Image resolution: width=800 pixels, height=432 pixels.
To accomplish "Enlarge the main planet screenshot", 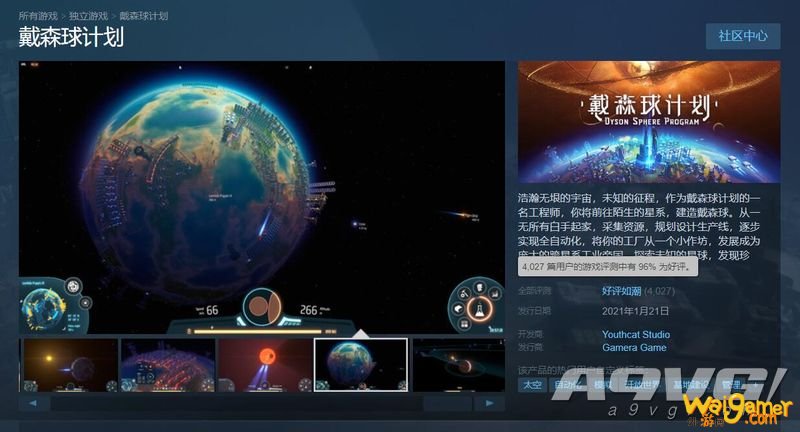I will coord(262,197).
